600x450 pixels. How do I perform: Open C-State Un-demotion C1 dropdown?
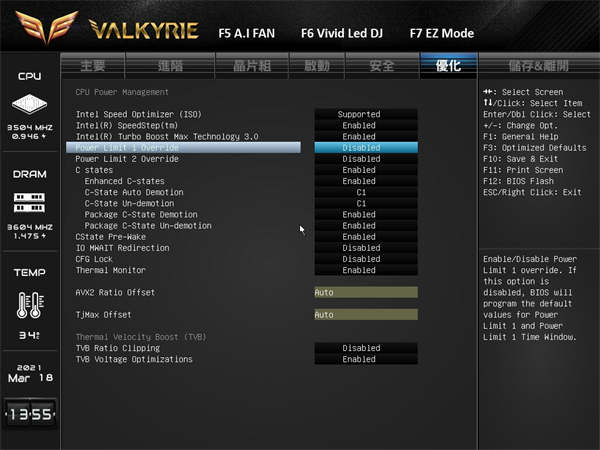366,203
